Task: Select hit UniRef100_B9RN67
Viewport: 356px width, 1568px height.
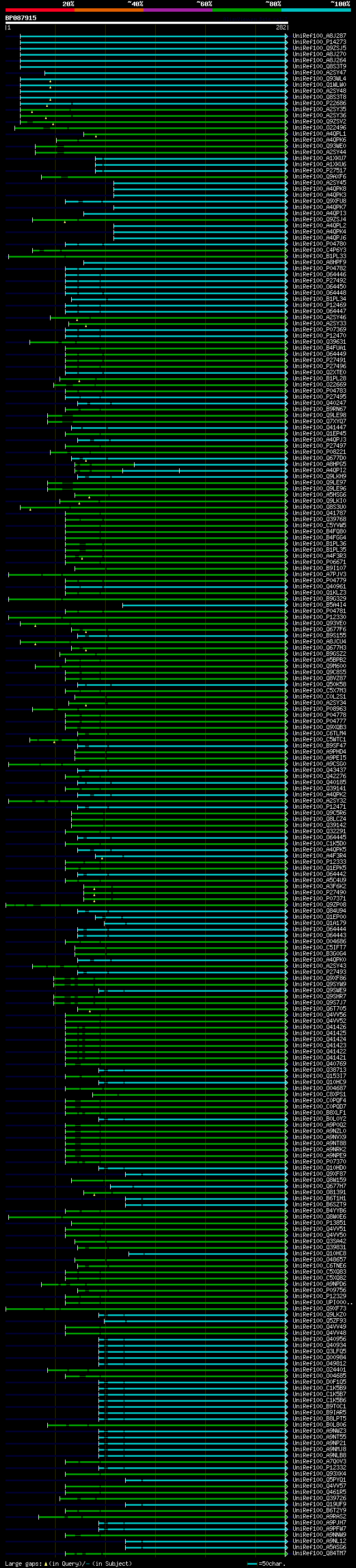Action: coord(319,409)
